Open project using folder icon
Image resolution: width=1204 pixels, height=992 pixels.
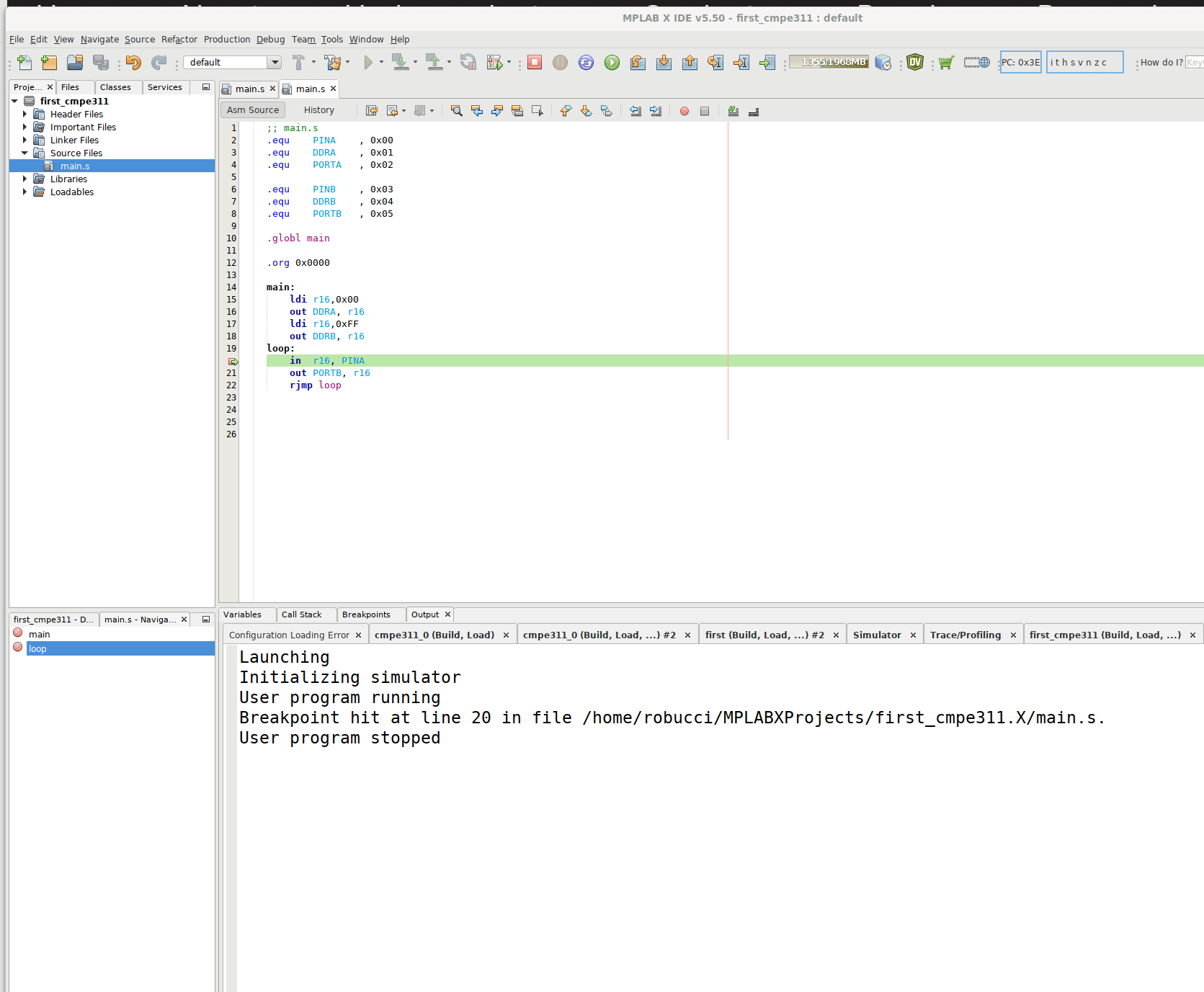[x=75, y=63]
